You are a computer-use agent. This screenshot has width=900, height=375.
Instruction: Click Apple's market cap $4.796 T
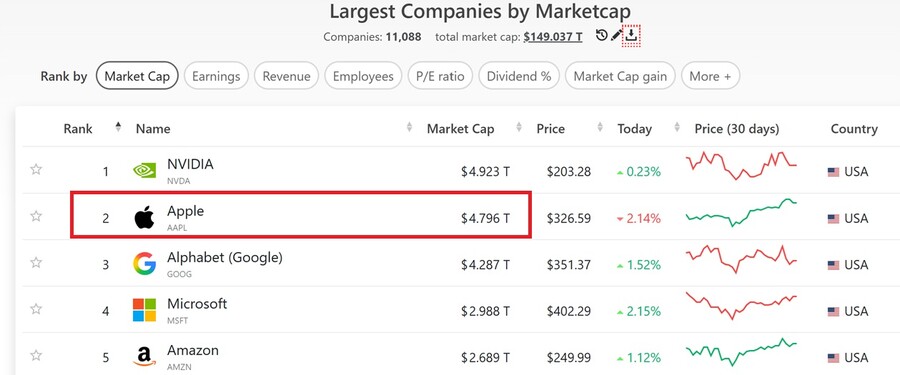(485, 218)
